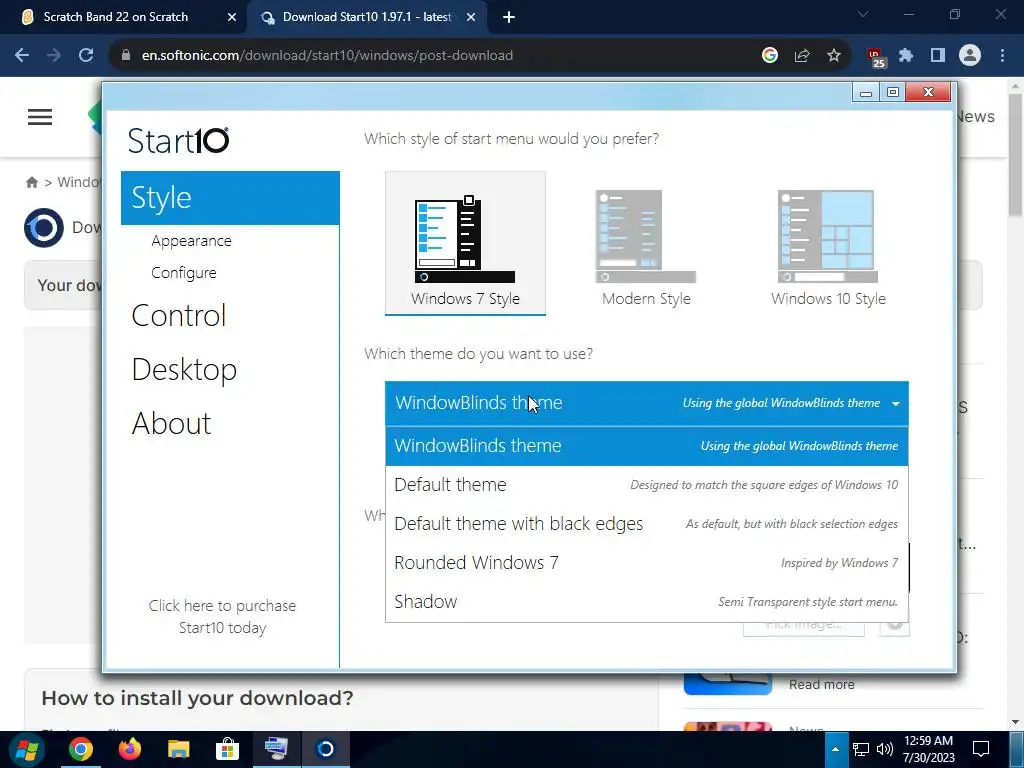Go to the Control section
The width and height of the screenshot is (1024, 768).
[x=179, y=316]
